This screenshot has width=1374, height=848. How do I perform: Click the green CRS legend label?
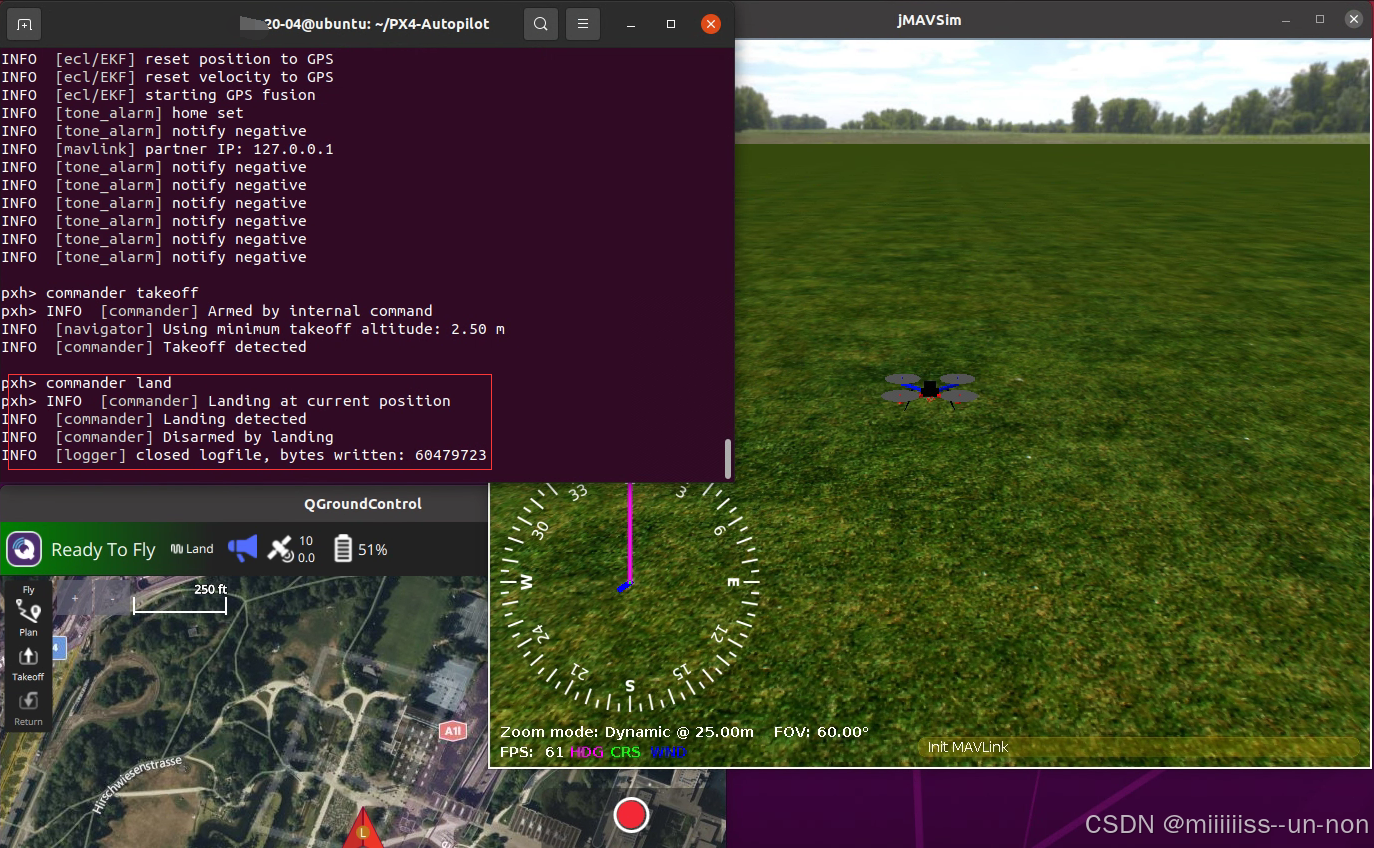click(626, 752)
